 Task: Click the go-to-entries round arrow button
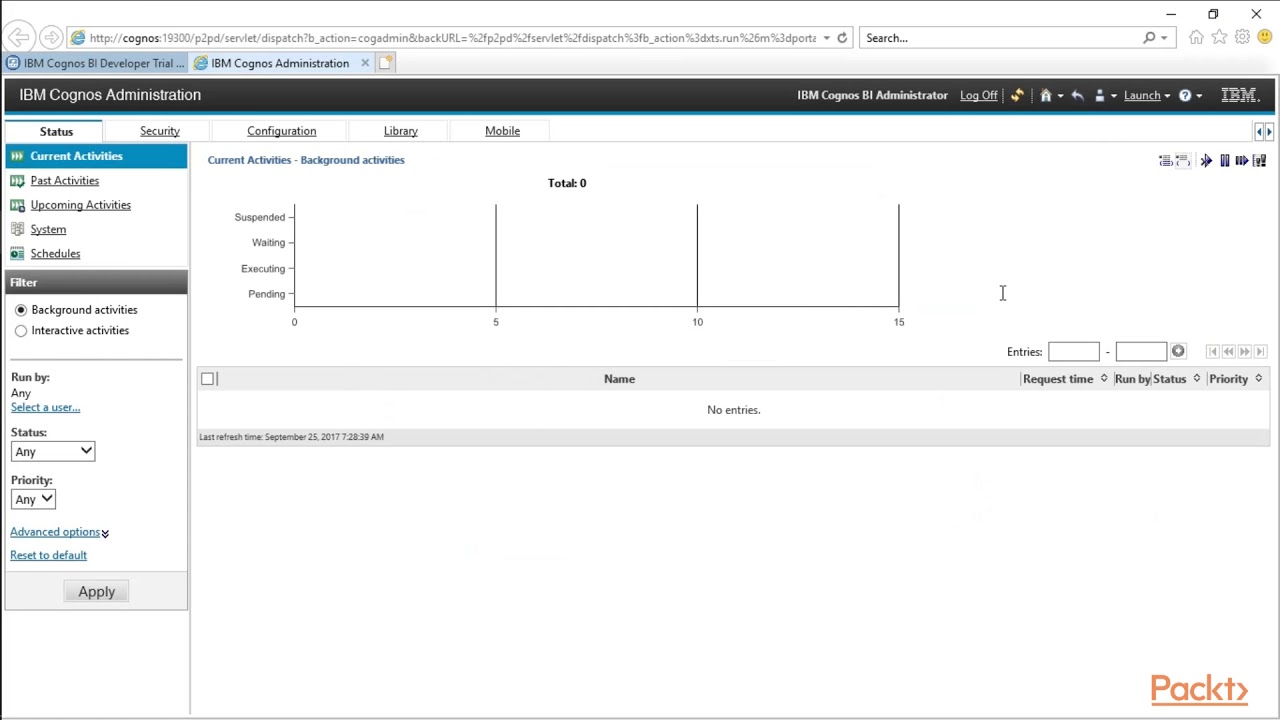coord(1178,351)
